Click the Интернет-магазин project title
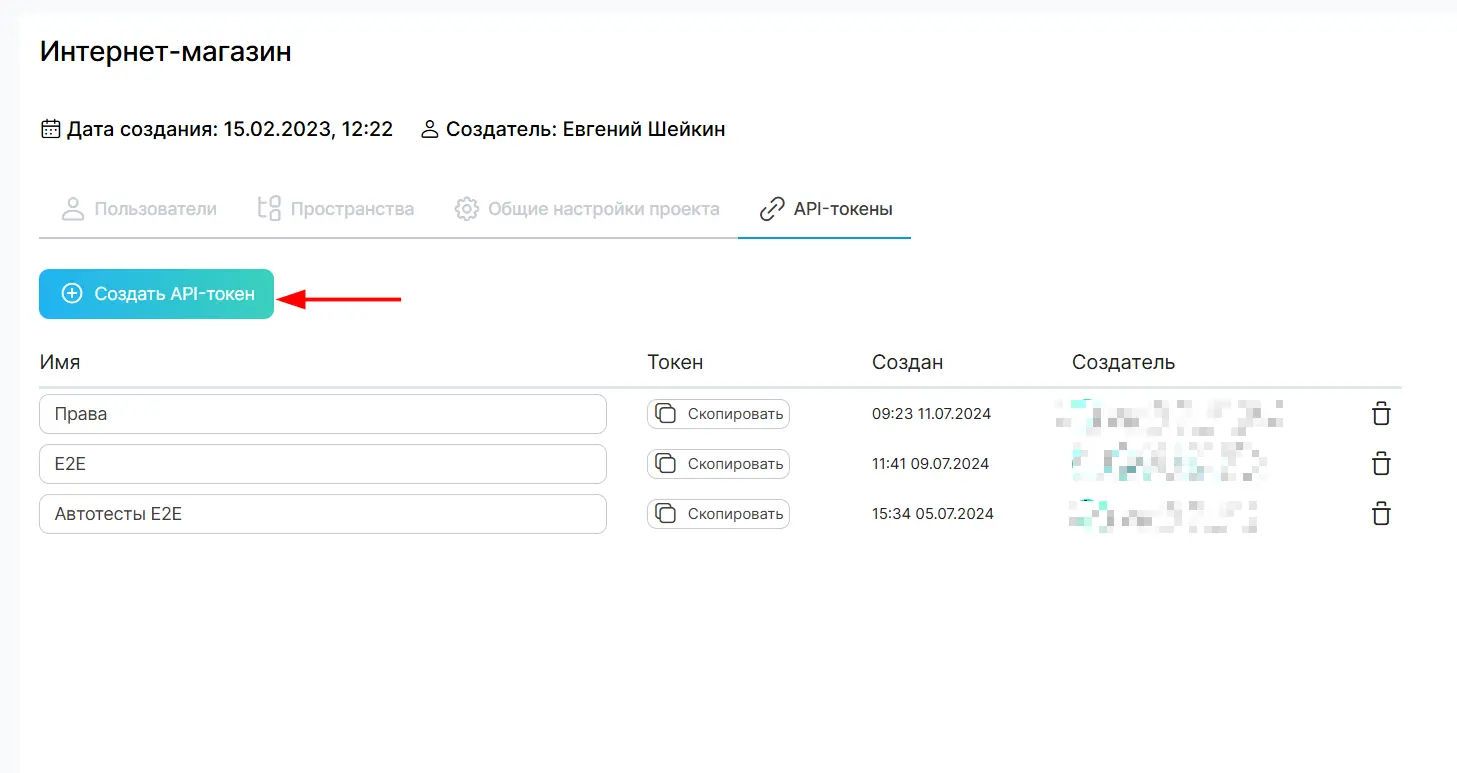This screenshot has height=773, width=1457. [166, 52]
